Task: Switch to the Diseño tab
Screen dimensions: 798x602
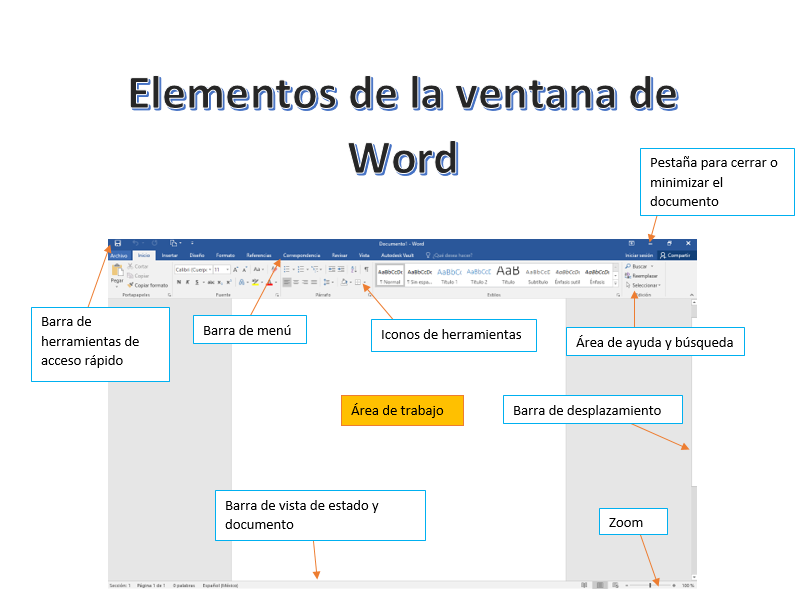Action: pyautogui.click(x=197, y=255)
